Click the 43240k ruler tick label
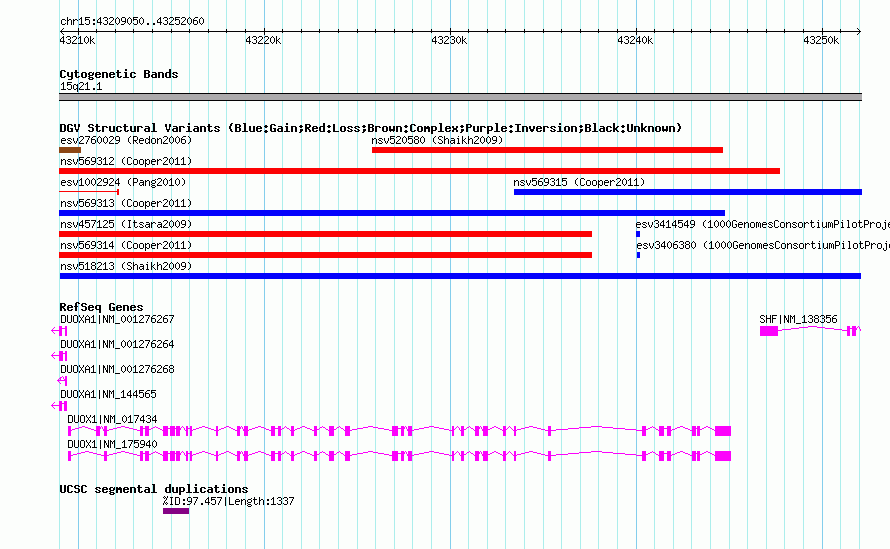890x549 pixels. (635, 40)
